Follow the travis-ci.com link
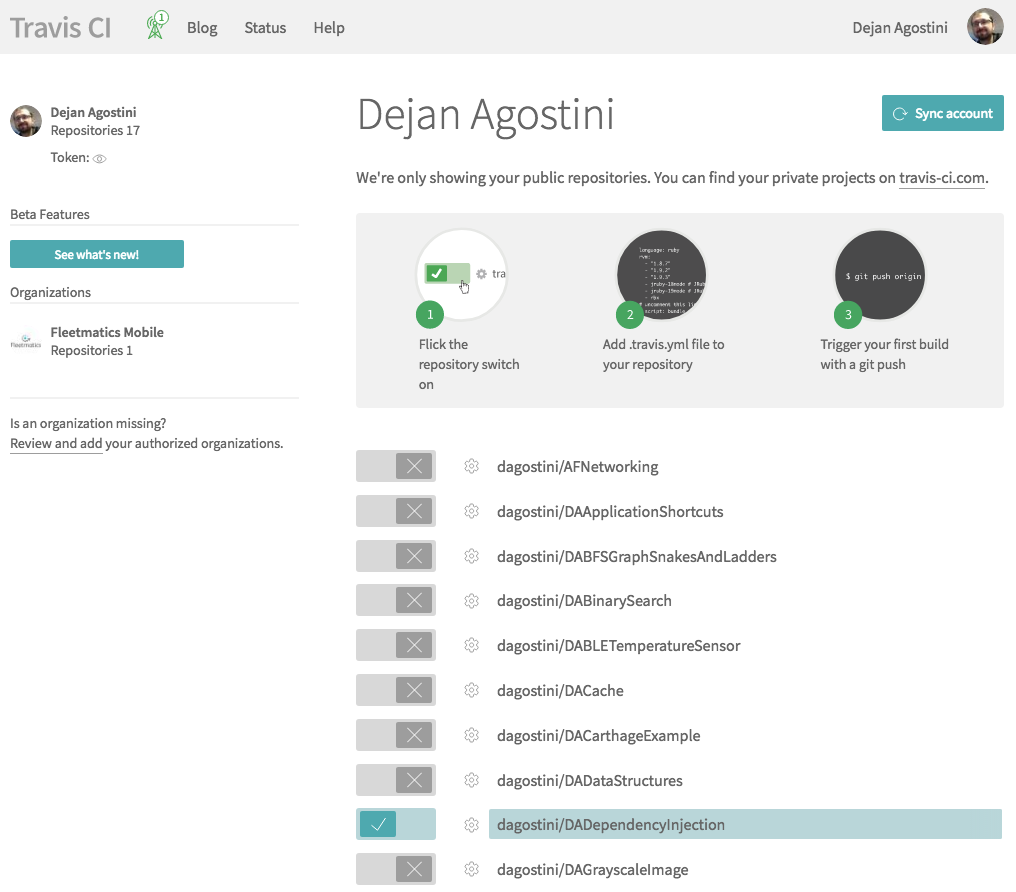The height and width of the screenshot is (892, 1016). [942, 178]
